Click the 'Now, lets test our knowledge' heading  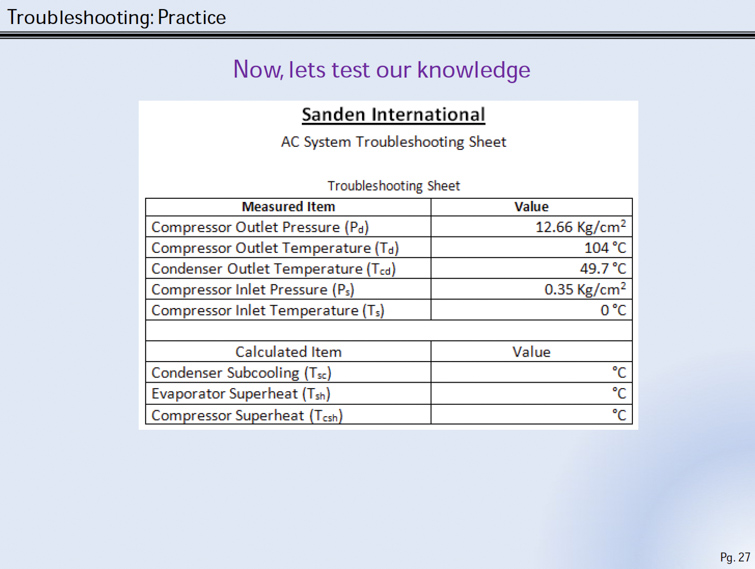tap(381, 69)
